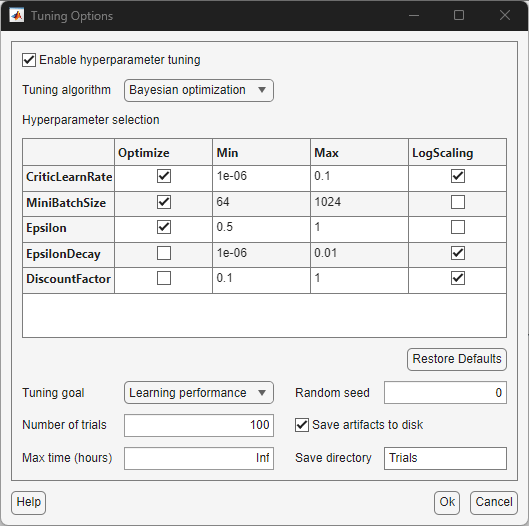Click the Min column header
This screenshot has width=529, height=526.
(261, 152)
